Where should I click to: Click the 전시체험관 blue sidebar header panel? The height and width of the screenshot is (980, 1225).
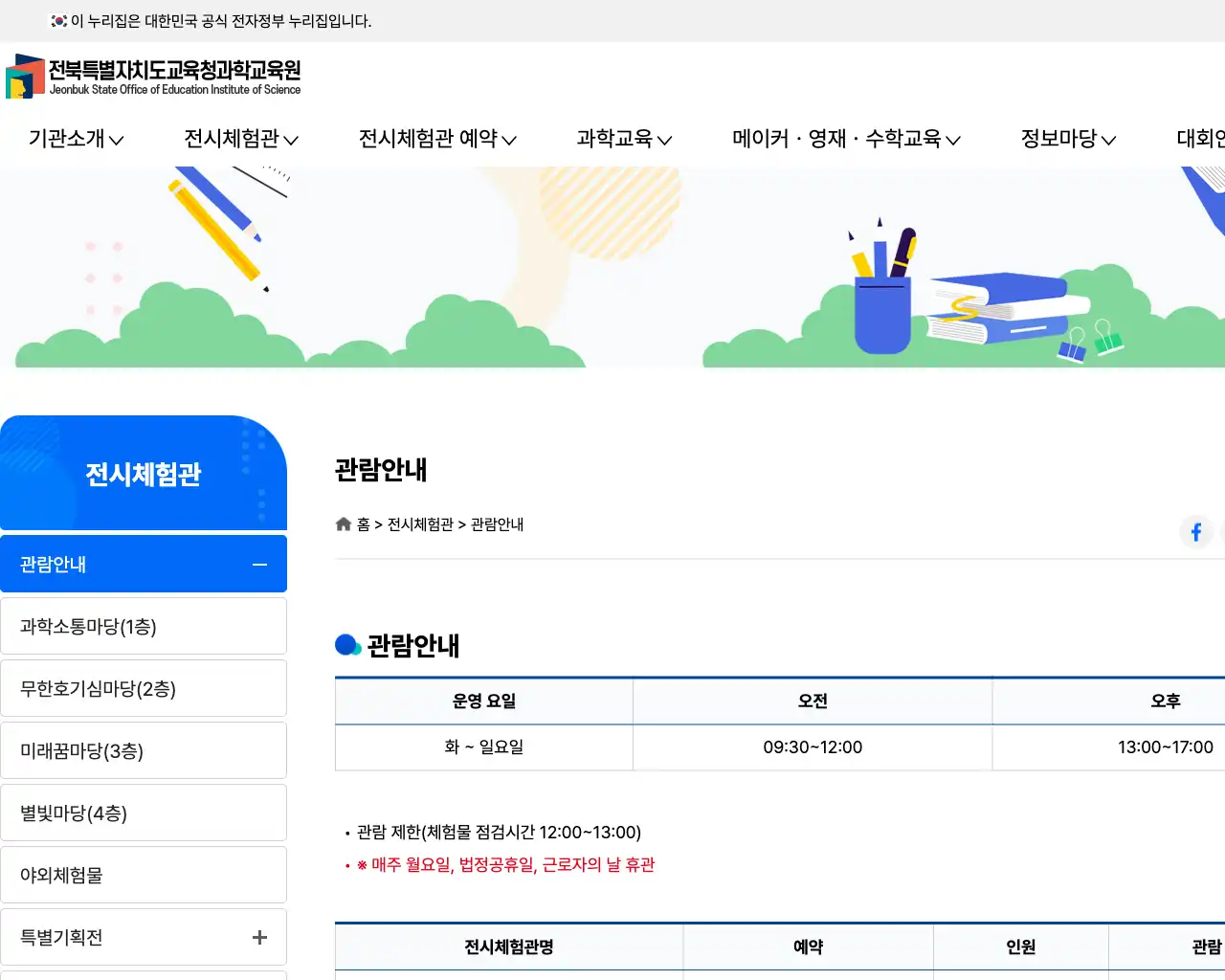click(x=144, y=474)
